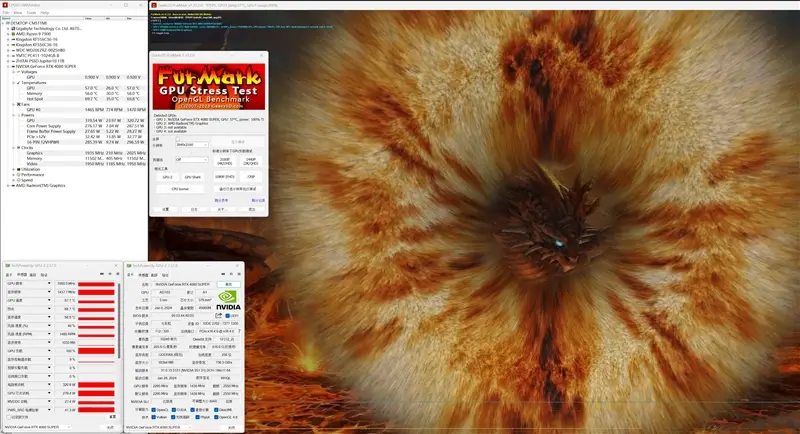Expand Utilization group in monitor tree
This screenshot has width=800, height=434.
pos(13,169)
